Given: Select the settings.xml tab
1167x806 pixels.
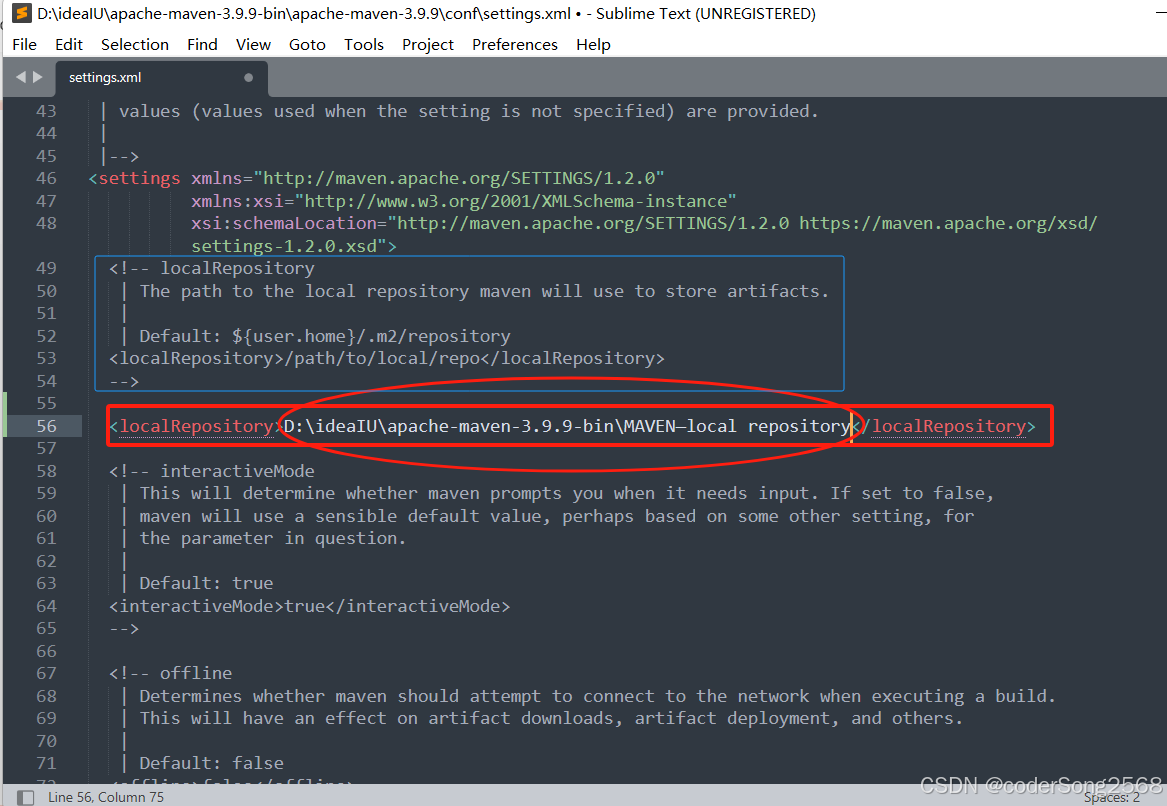Looking at the screenshot, I should (x=162, y=78).
